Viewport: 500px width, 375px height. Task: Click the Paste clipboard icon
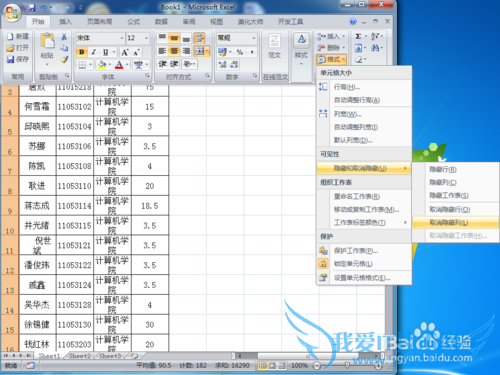coord(47,41)
